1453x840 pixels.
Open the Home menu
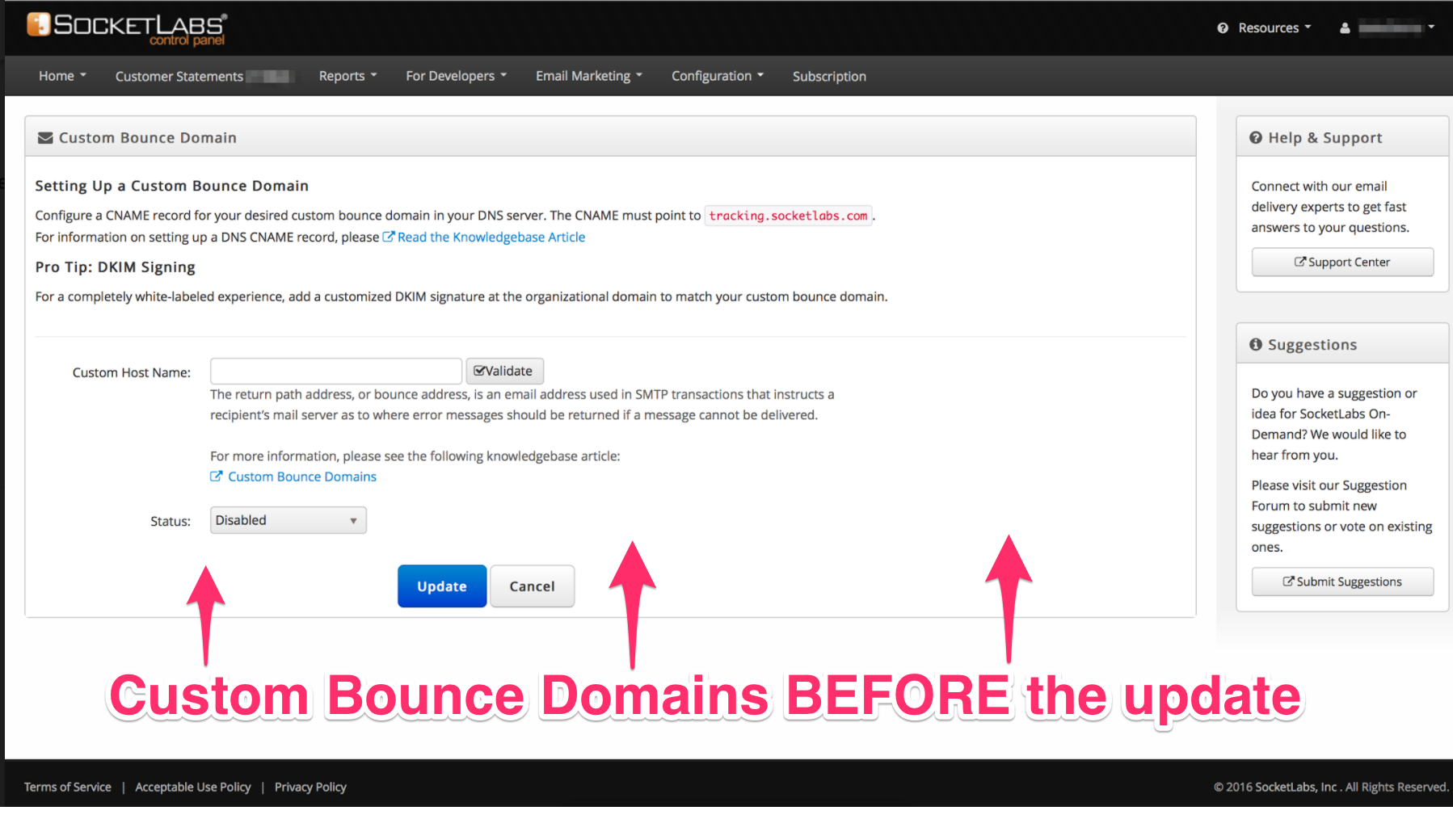tap(62, 76)
